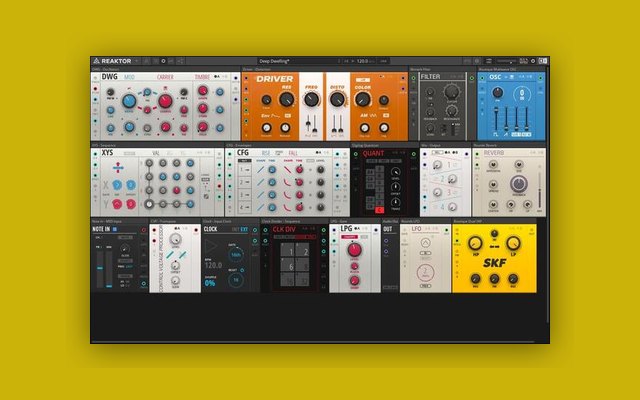Click the REVERB module title
Image resolution: width=640 pixels, height=400 pixels.
pos(494,153)
